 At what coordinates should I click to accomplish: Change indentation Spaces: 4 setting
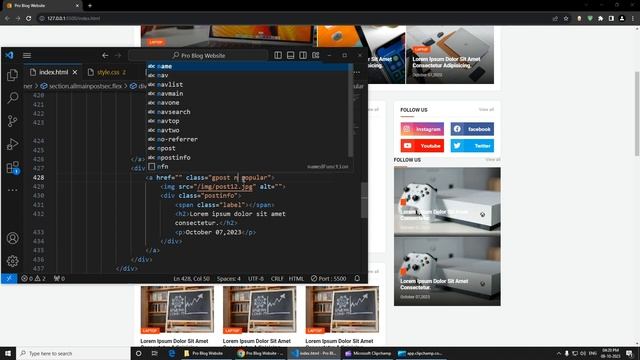(x=229, y=278)
